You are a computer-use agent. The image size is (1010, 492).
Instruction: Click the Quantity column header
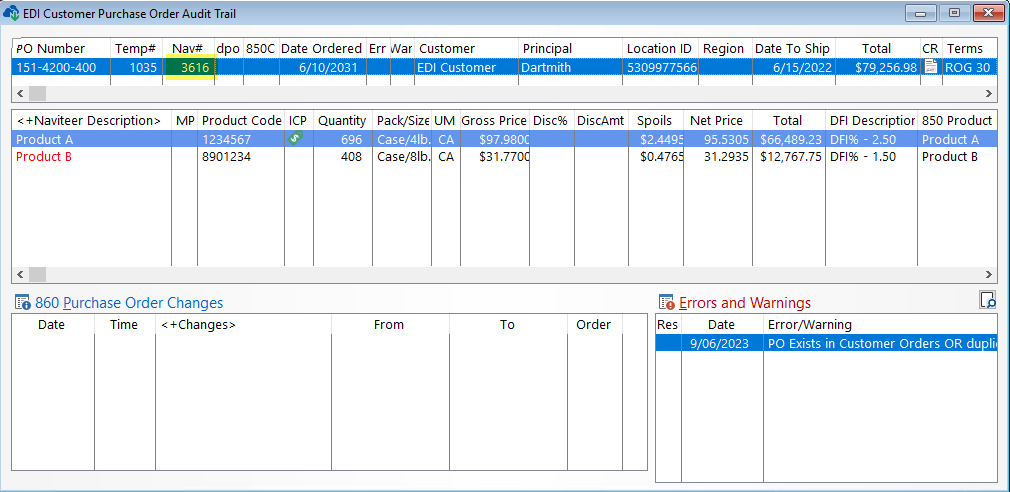342,120
